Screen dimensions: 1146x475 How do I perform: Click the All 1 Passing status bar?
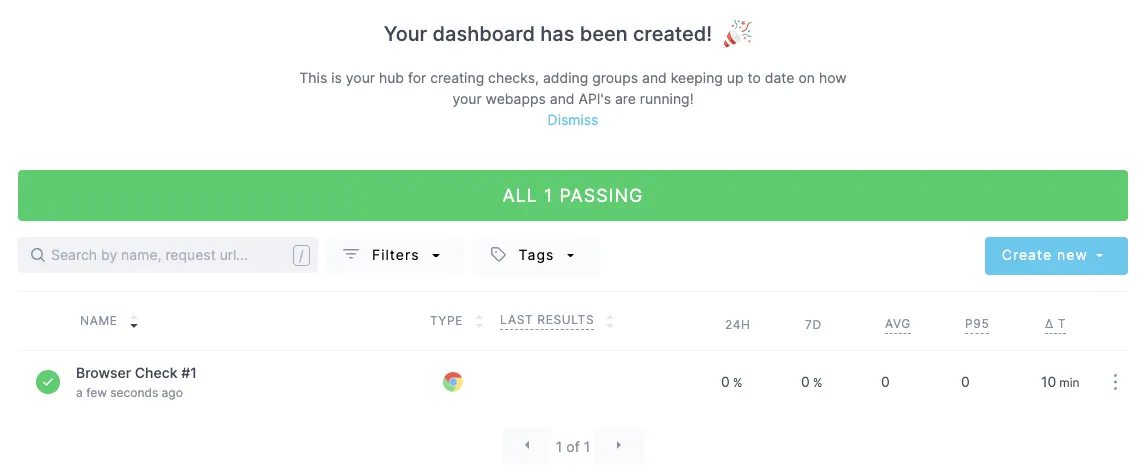(573, 195)
